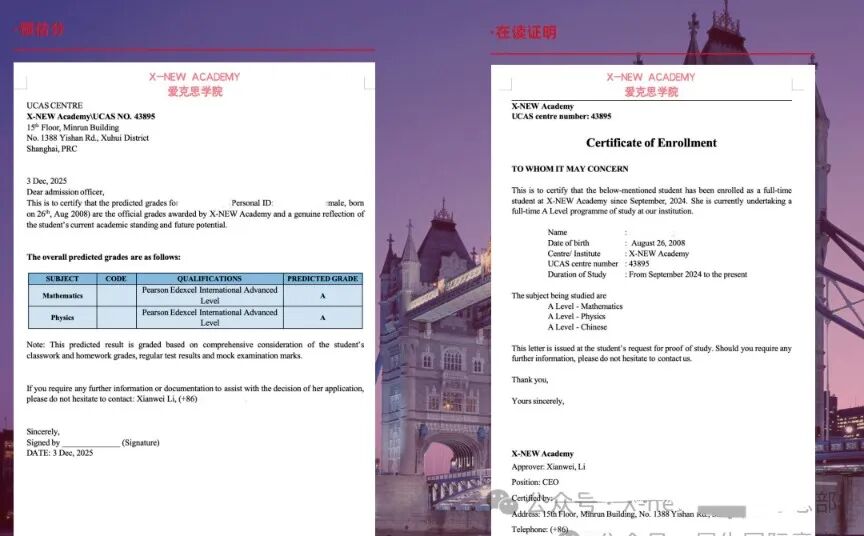
Task: Click the X-NEW ACADEMY logo on the left letter
Action: (195, 84)
